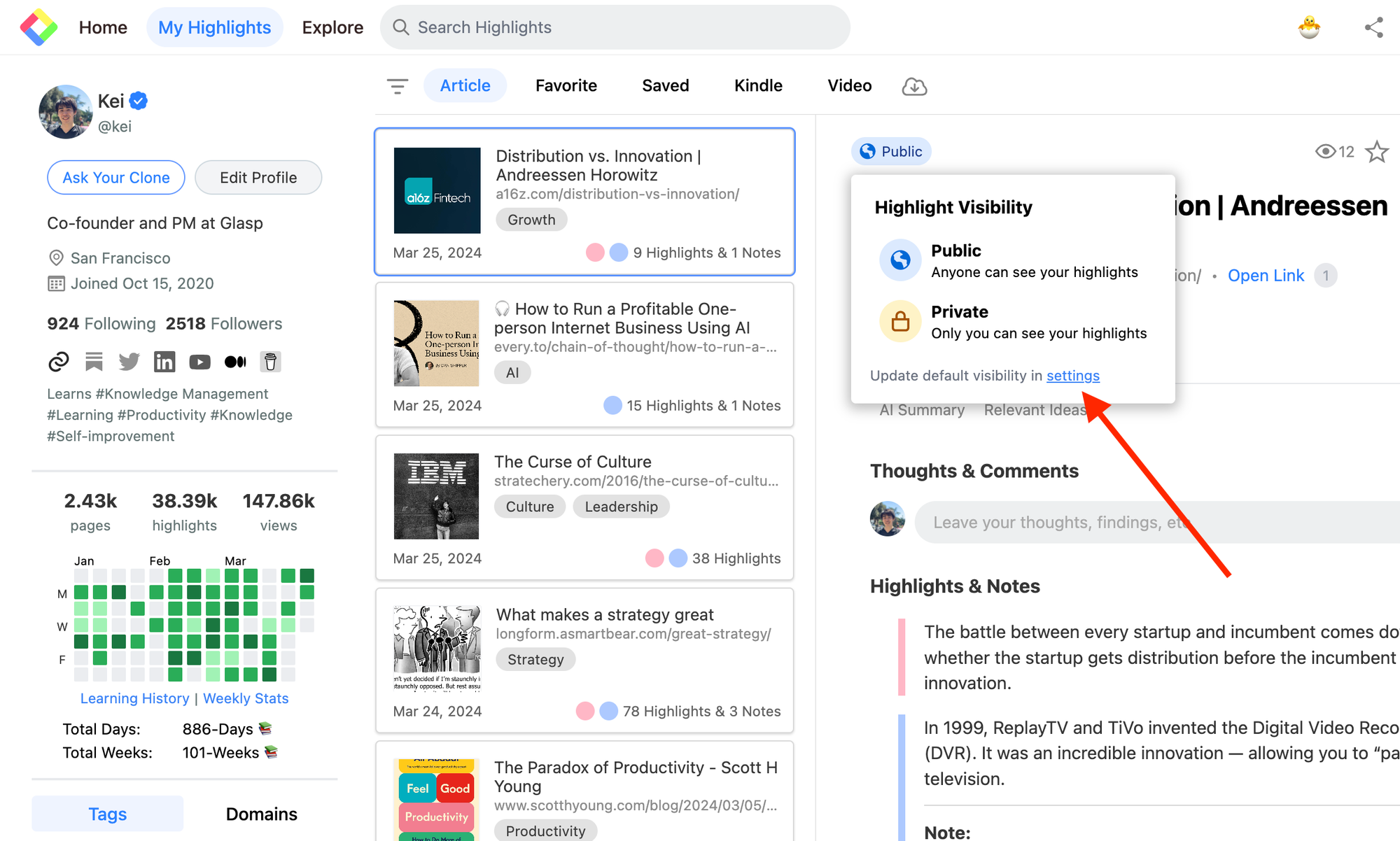Expand Tags section in left sidebar

point(107,813)
